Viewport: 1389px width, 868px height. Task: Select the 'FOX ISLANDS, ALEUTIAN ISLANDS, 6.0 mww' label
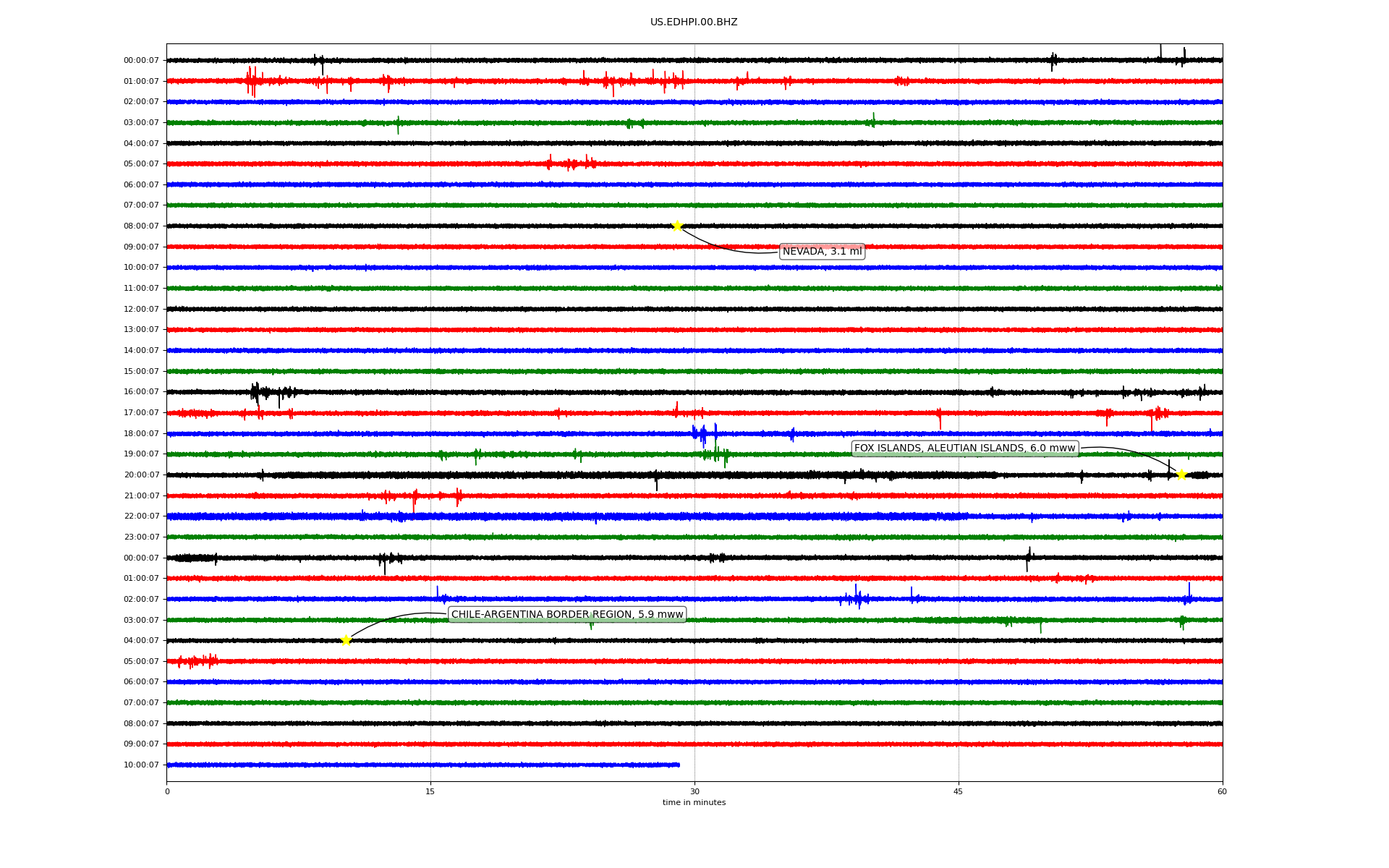point(965,448)
